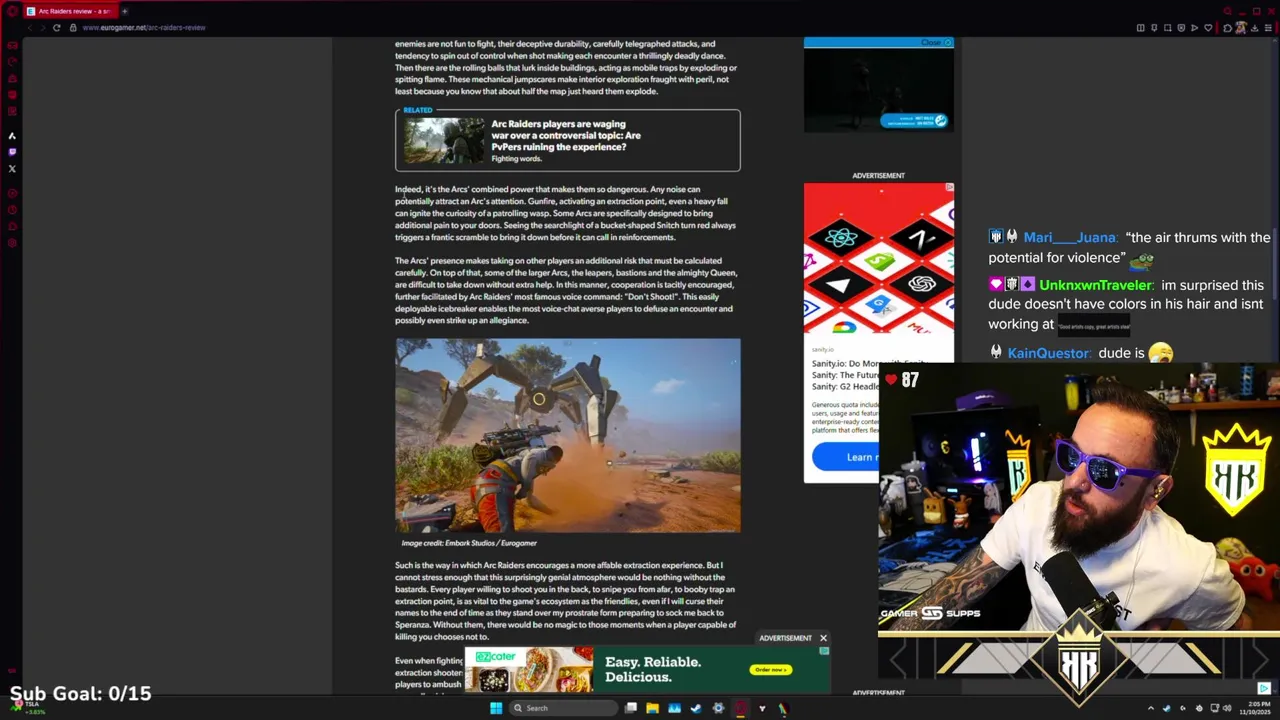The image size is (1280, 720).
Task: Select the Arc Raiders review browser tab
Action: (70, 11)
